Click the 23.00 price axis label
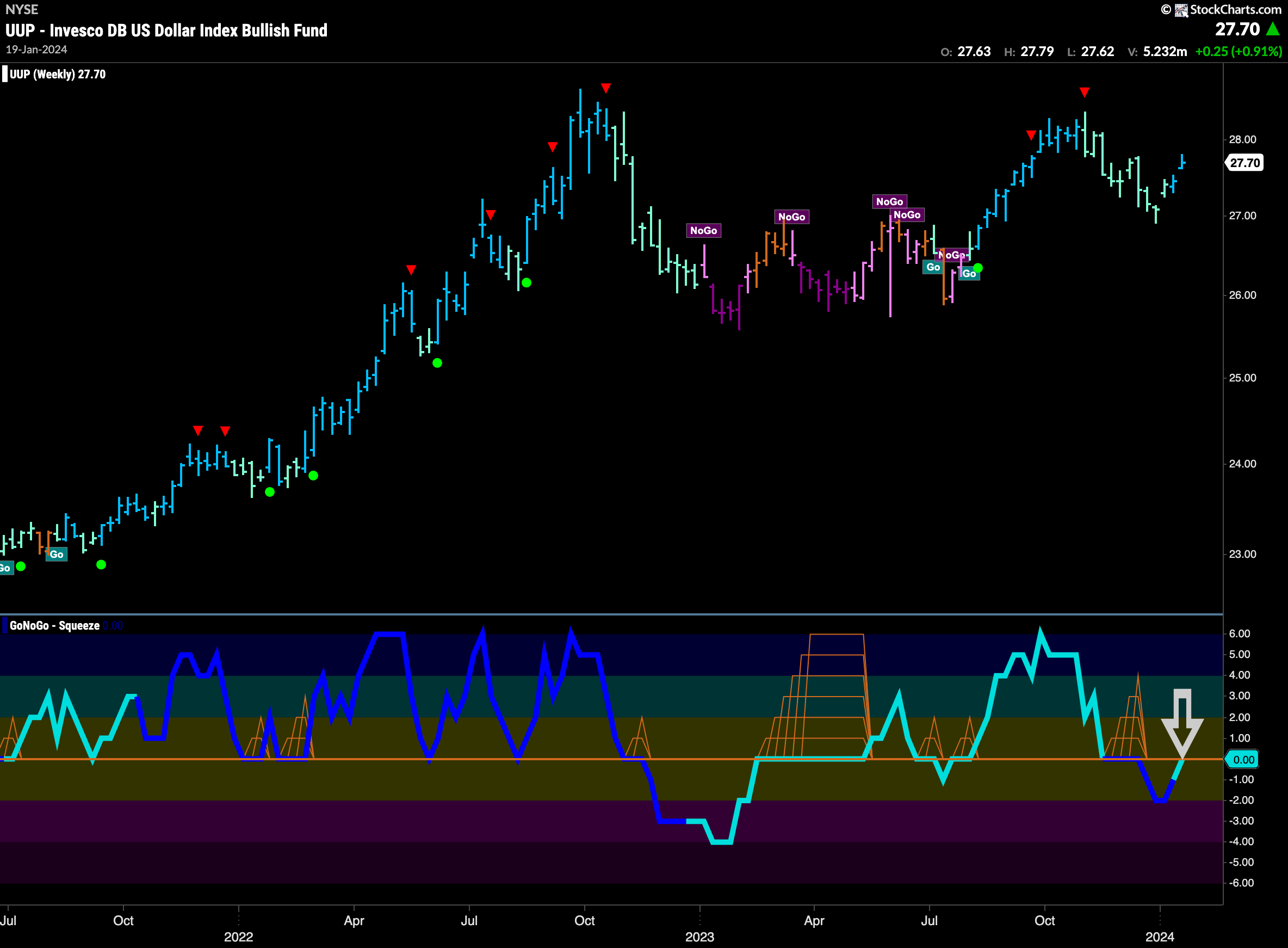1288x948 pixels. click(1242, 554)
